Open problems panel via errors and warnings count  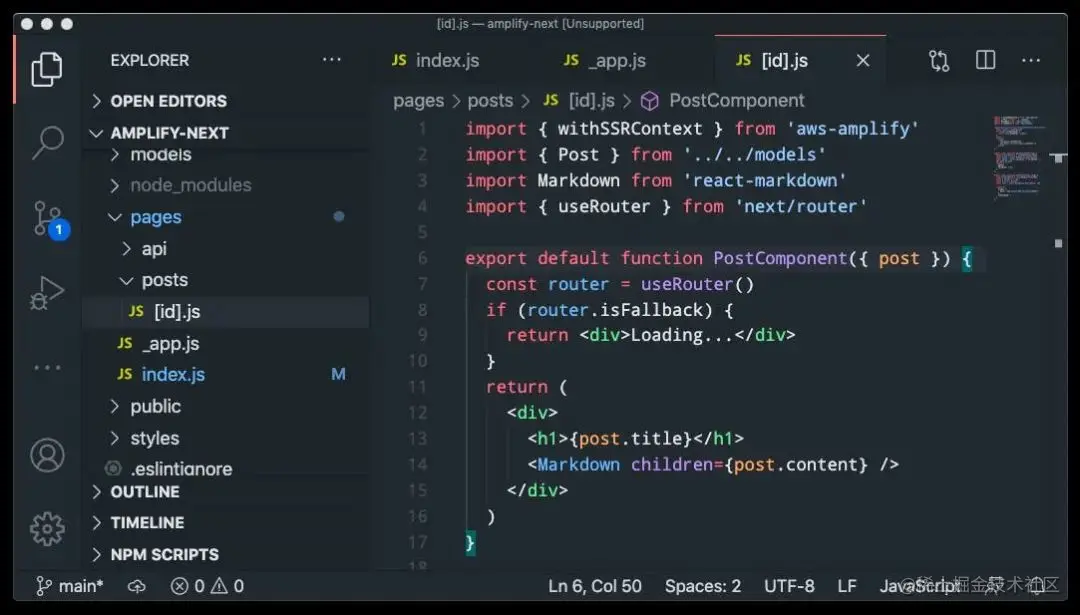[207, 586]
